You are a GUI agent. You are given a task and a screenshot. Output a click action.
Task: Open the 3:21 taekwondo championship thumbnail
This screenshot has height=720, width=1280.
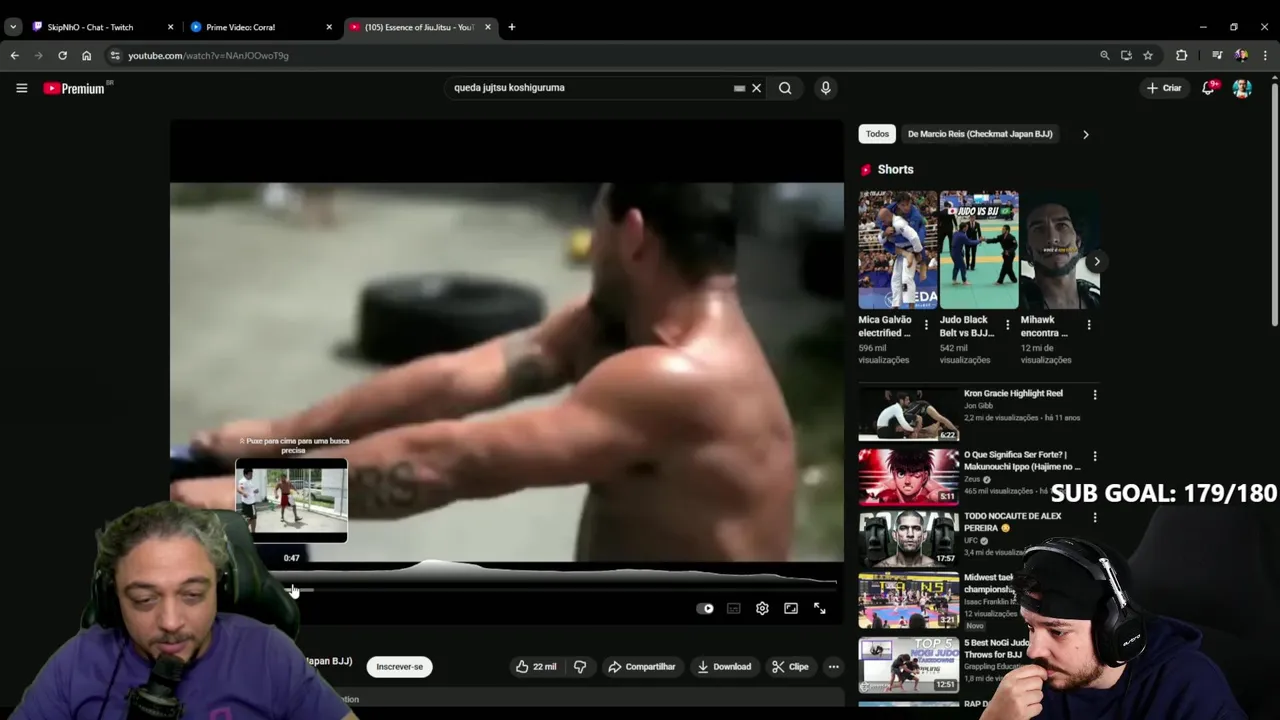[x=909, y=599]
